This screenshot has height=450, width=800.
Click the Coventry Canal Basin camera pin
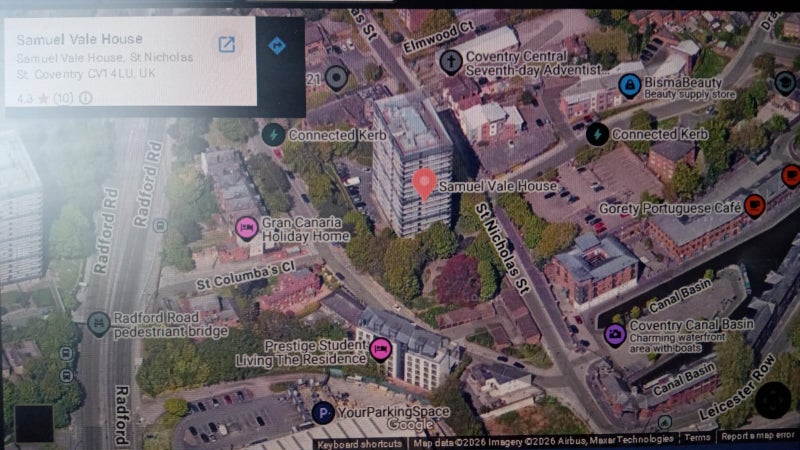point(615,333)
